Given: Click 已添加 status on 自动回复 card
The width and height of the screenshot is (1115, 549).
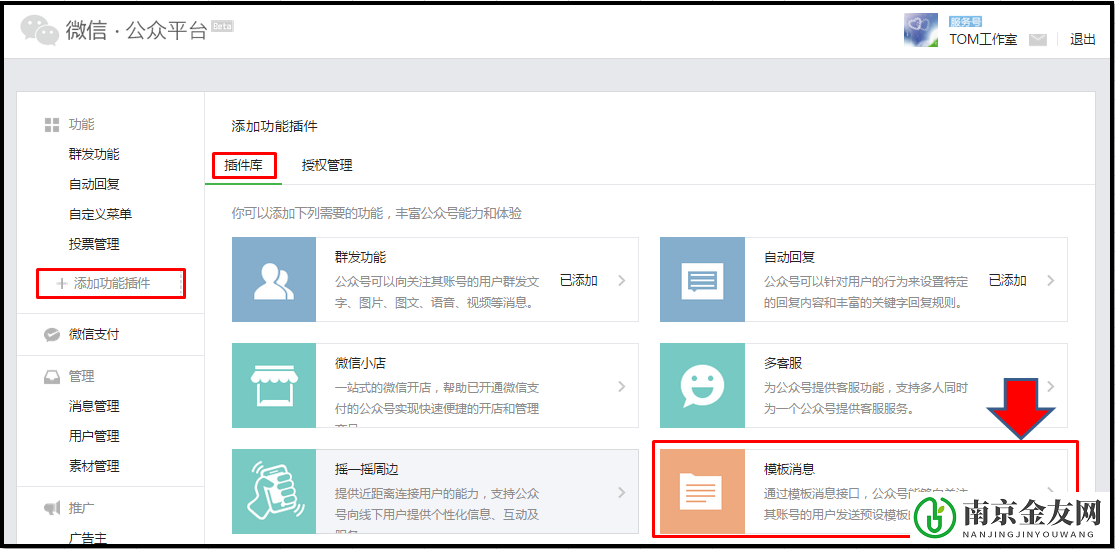Looking at the screenshot, I should click(1008, 280).
